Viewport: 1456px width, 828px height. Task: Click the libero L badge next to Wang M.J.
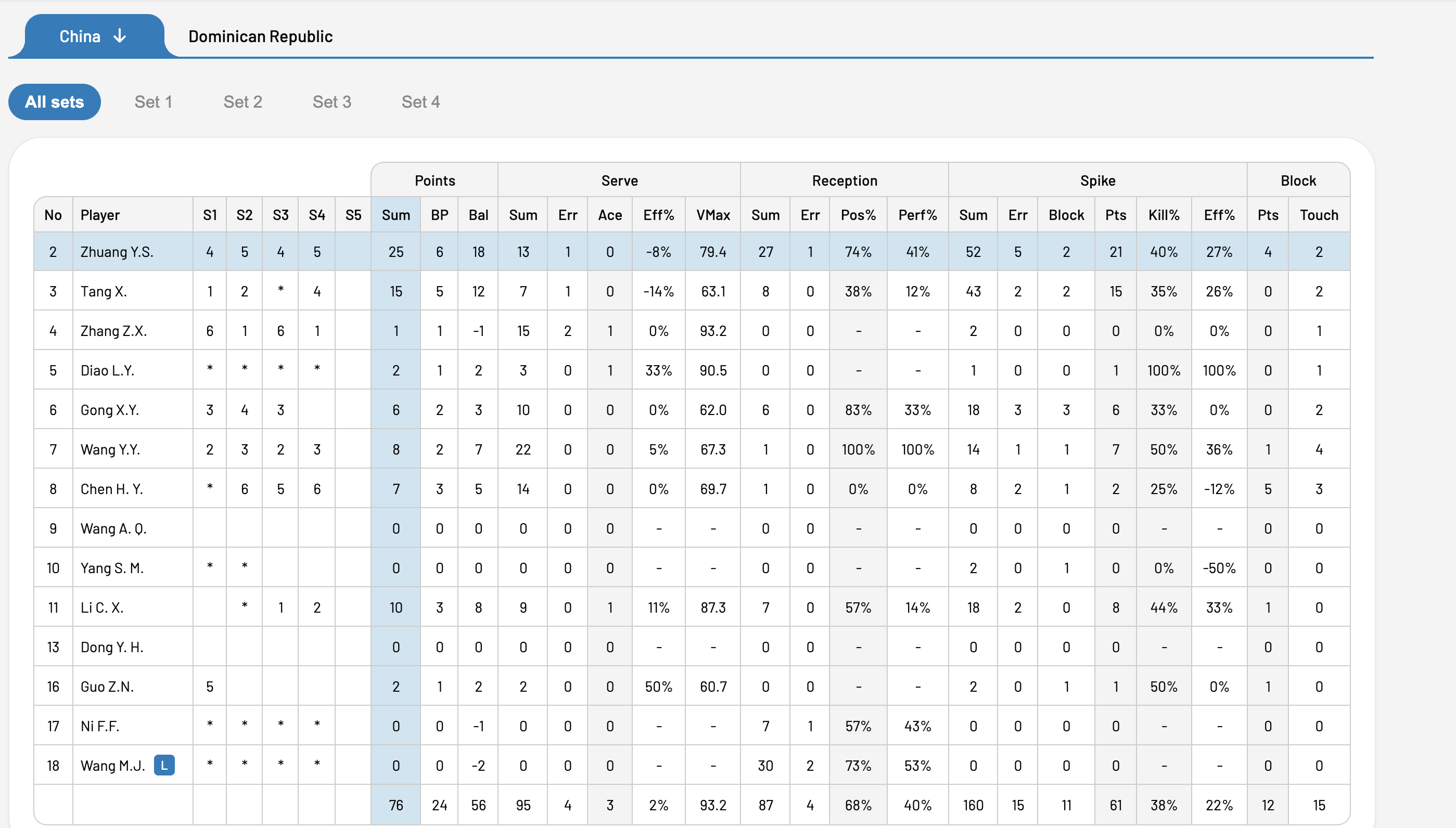pos(164,766)
